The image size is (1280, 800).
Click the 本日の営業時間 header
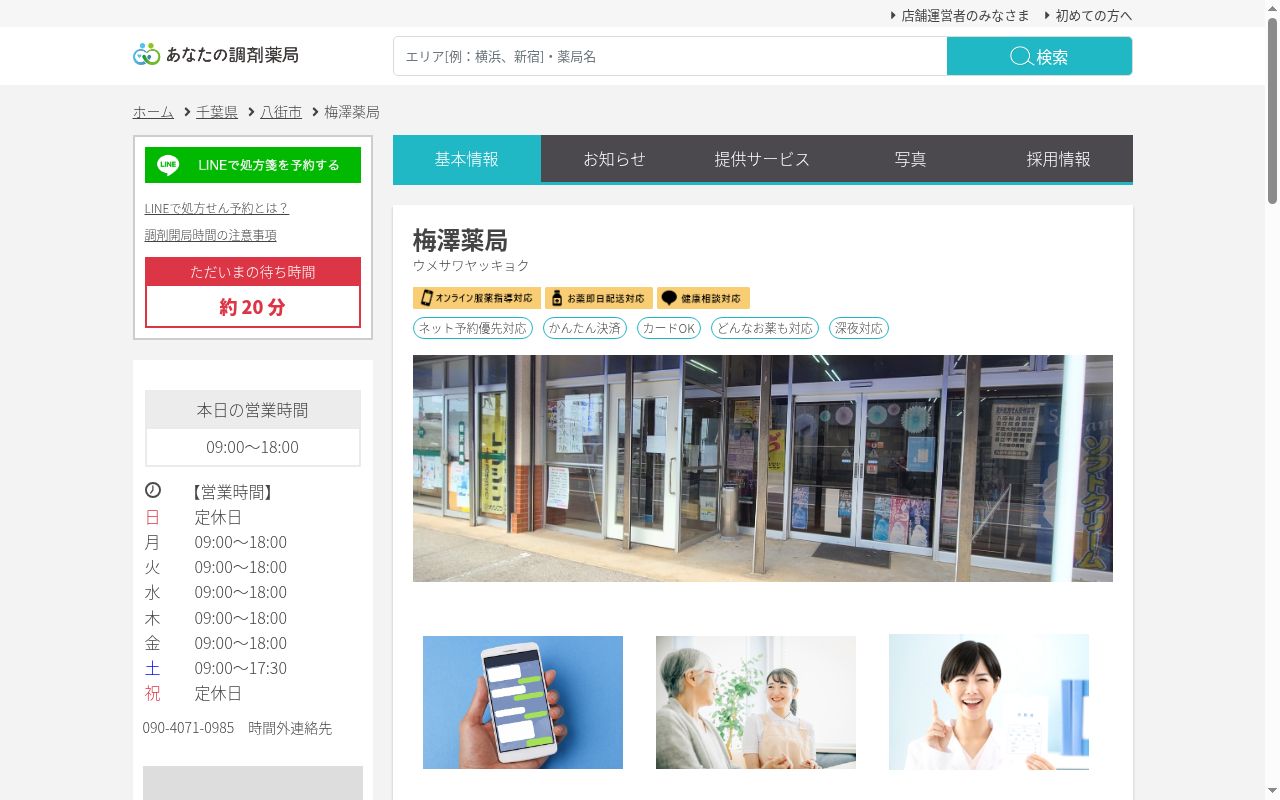(253, 410)
